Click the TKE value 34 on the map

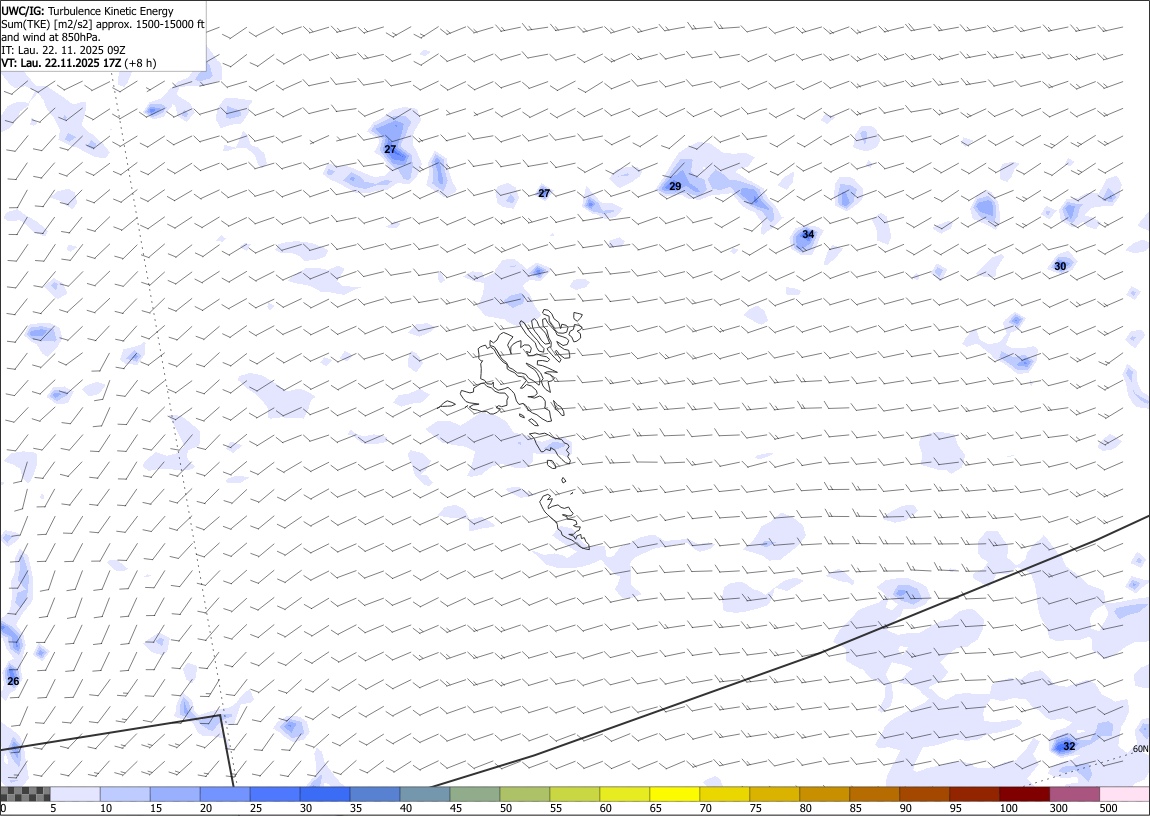coord(808,235)
